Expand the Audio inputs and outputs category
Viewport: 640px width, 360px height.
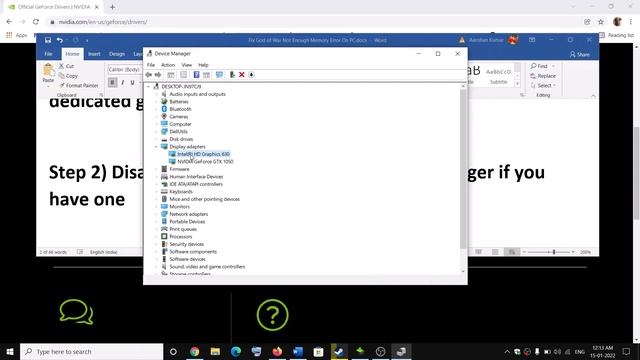157,94
